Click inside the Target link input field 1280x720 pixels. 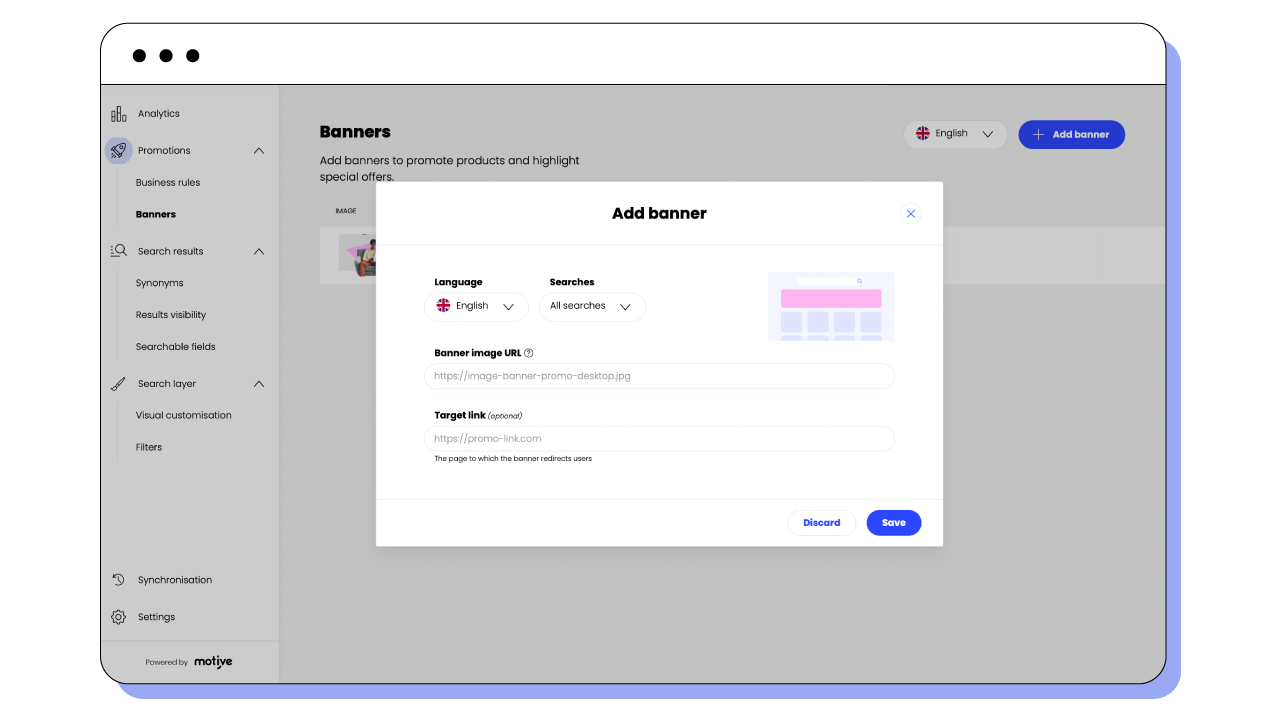(x=659, y=438)
